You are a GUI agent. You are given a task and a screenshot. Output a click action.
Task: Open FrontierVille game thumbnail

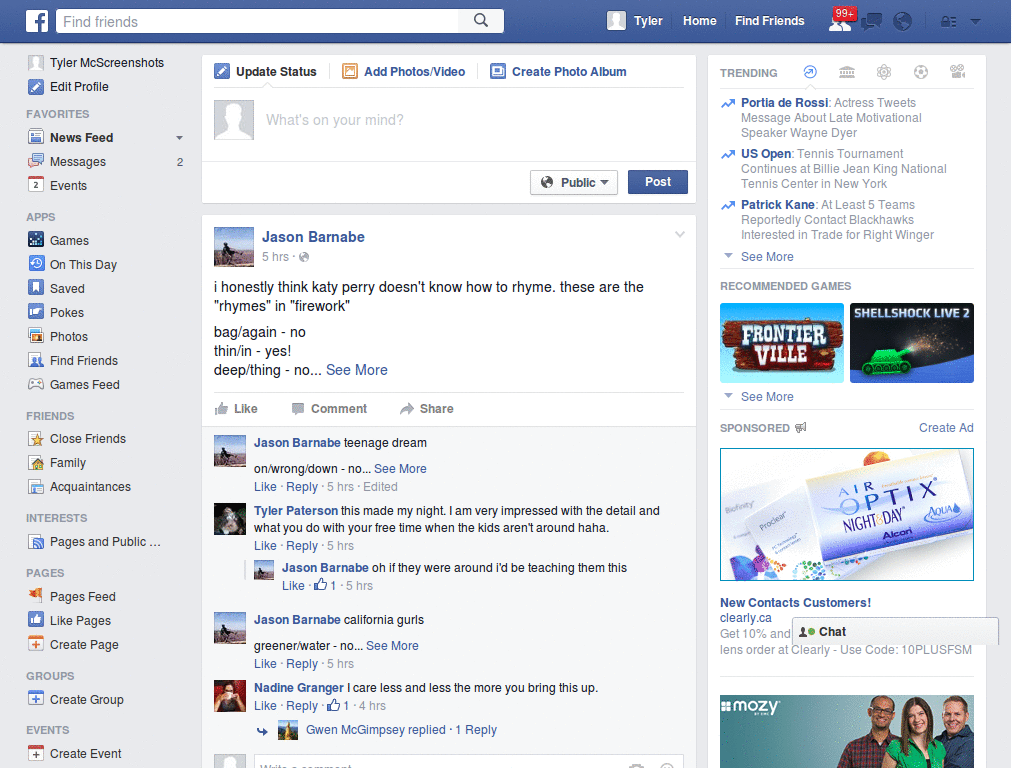click(x=782, y=343)
